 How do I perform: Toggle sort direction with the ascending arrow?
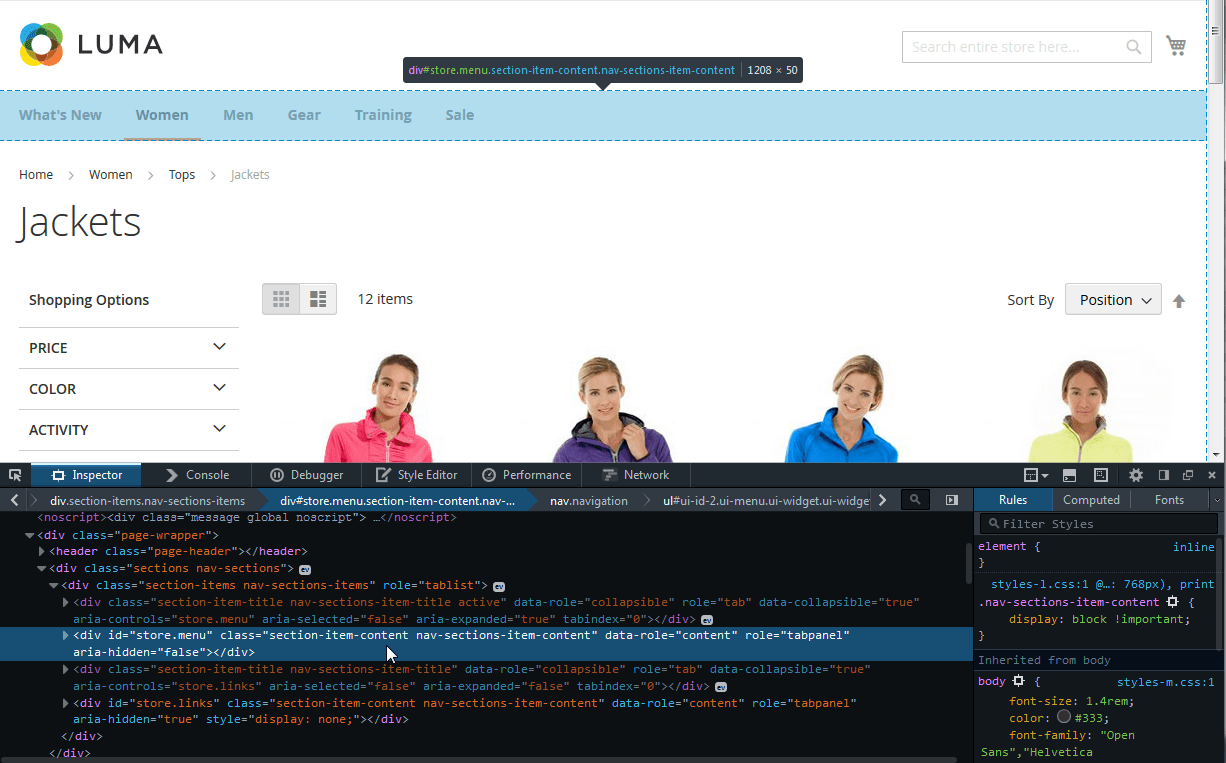coord(1179,299)
